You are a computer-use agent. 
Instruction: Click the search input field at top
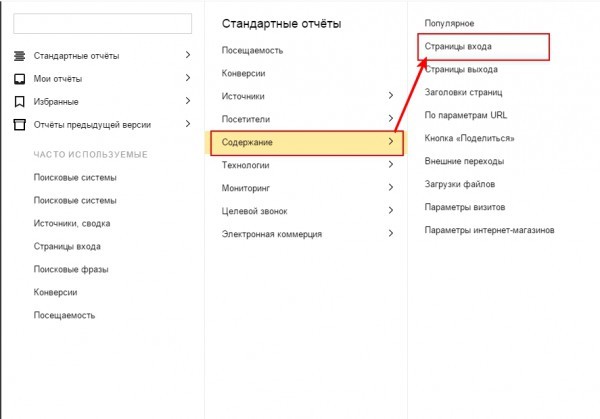coord(103,24)
